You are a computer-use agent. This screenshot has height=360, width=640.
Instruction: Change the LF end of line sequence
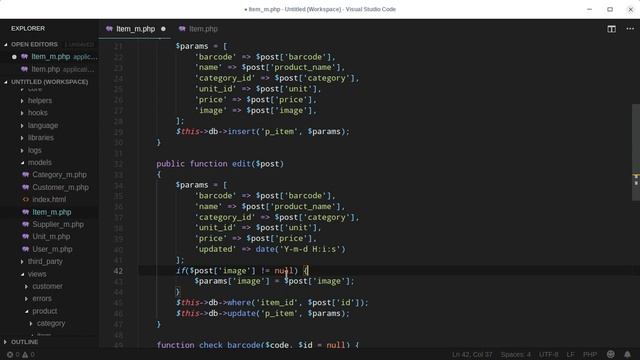click(570, 355)
